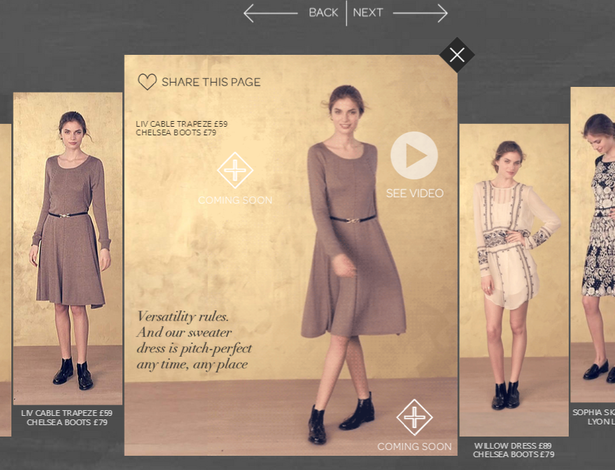Select the Willow Dress thumbnail

pyautogui.click(x=514, y=280)
